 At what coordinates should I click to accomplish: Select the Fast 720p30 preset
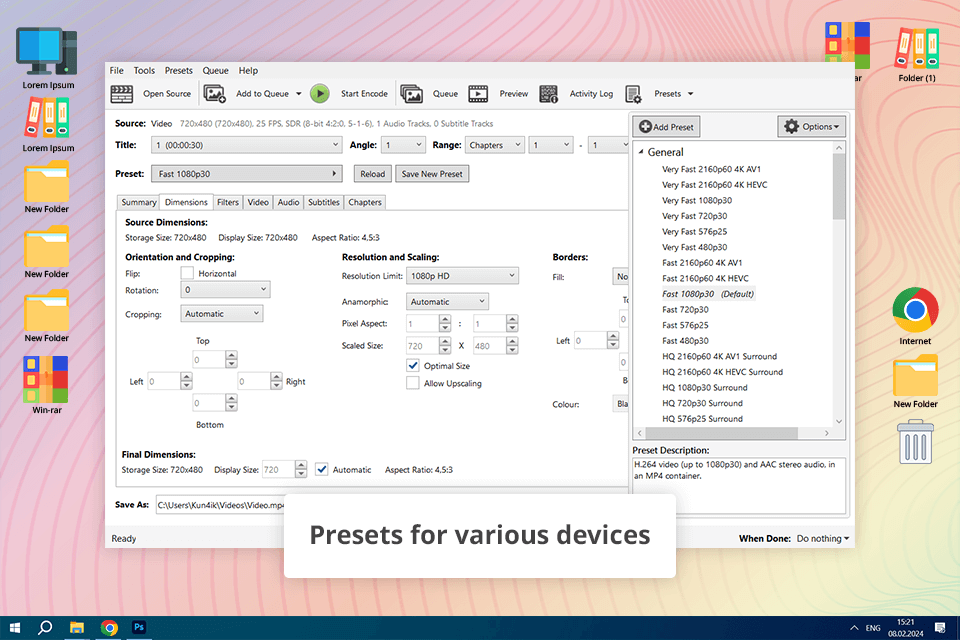(x=685, y=310)
